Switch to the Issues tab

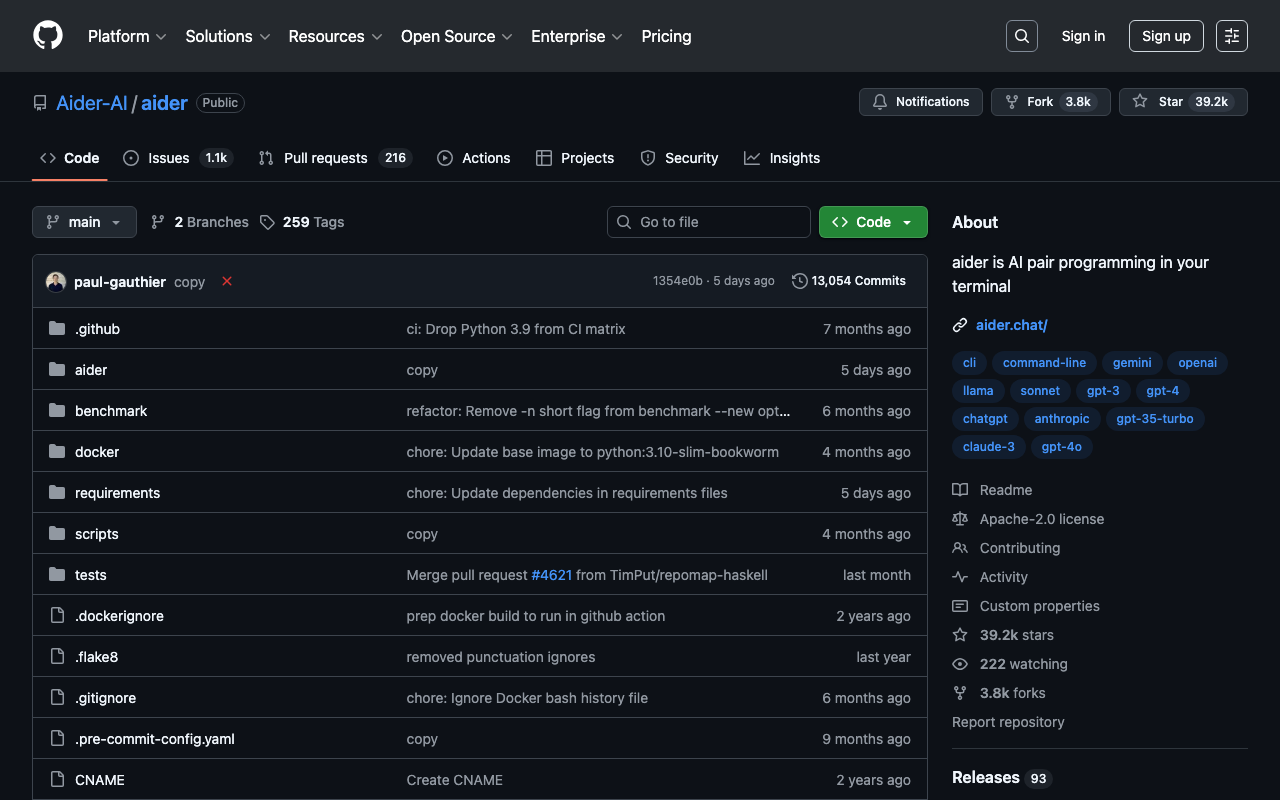click(x=168, y=158)
